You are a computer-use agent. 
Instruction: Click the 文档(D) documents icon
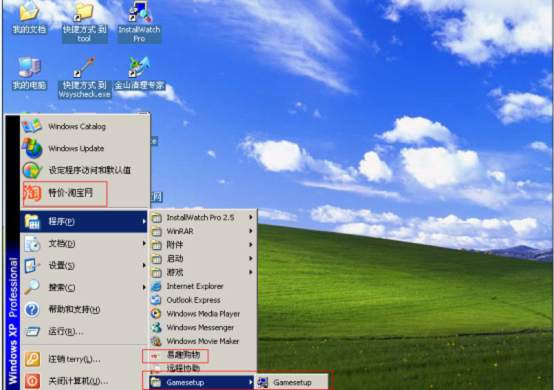tap(32, 244)
